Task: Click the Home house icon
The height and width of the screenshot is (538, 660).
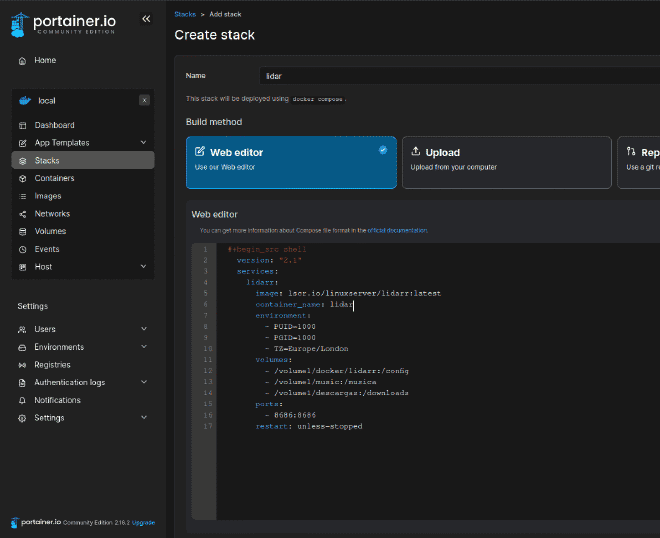Action: (x=22, y=61)
